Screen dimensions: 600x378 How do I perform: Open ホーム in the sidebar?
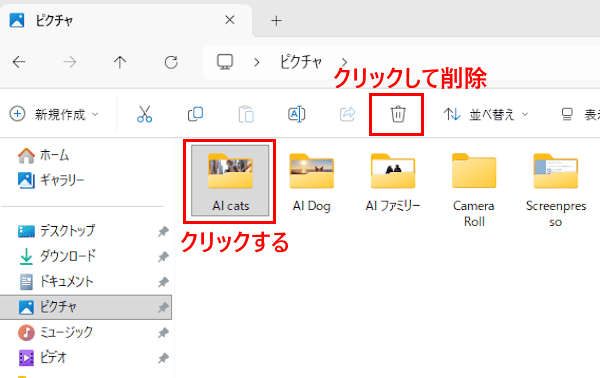point(43,155)
